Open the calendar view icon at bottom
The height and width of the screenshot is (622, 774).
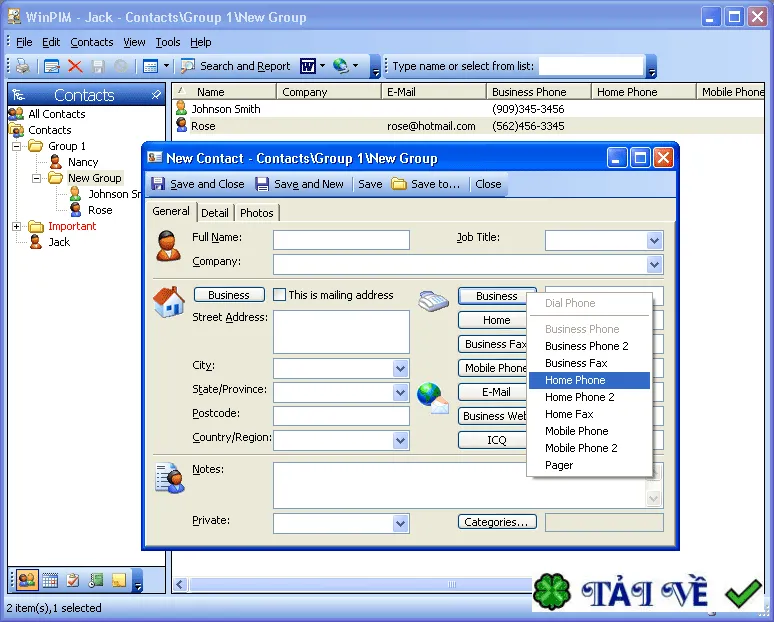point(50,581)
